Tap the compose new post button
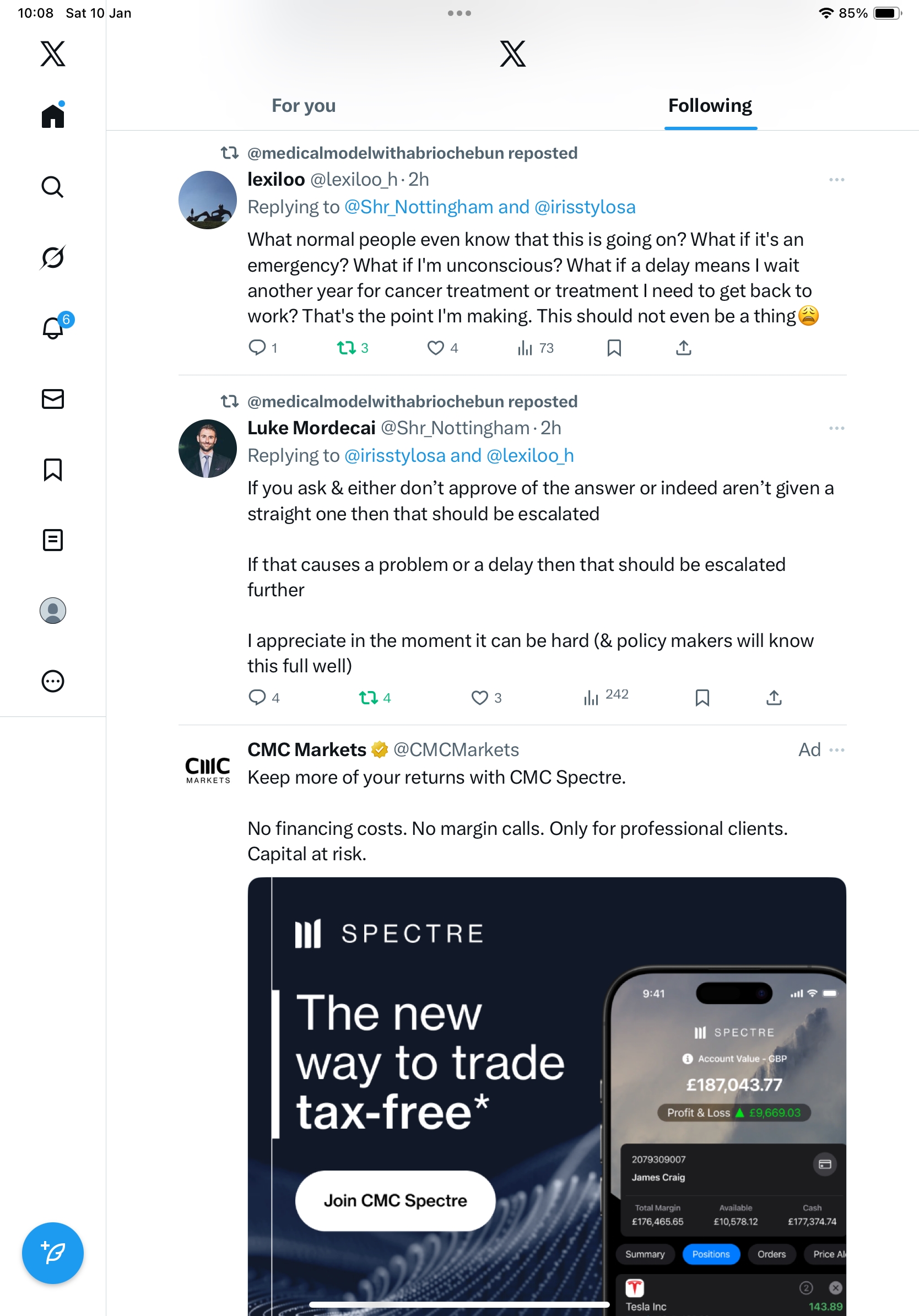Screen dimensions: 919x1316 [x=53, y=1253]
